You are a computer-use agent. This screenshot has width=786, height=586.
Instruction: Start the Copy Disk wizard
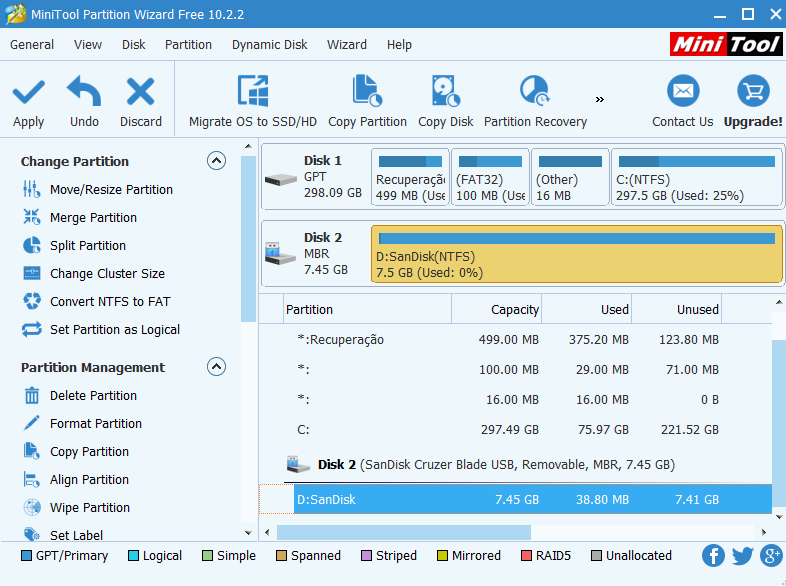click(445, 102)
